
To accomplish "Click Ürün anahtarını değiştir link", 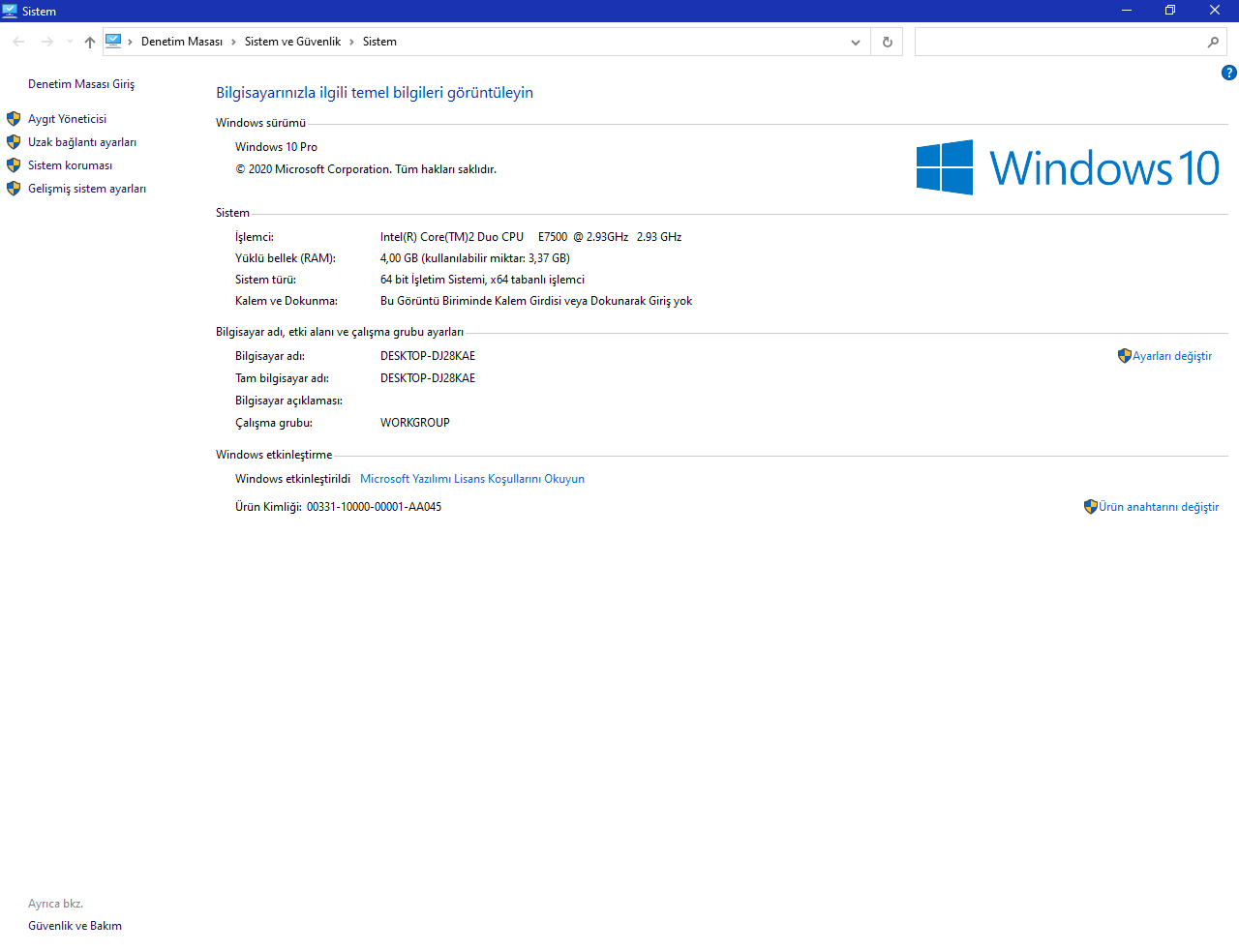I will pyautogui.click(x=1159, y=507).
